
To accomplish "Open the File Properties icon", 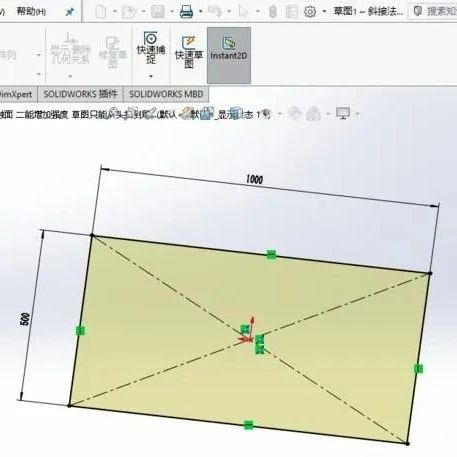I will (292, 12).
